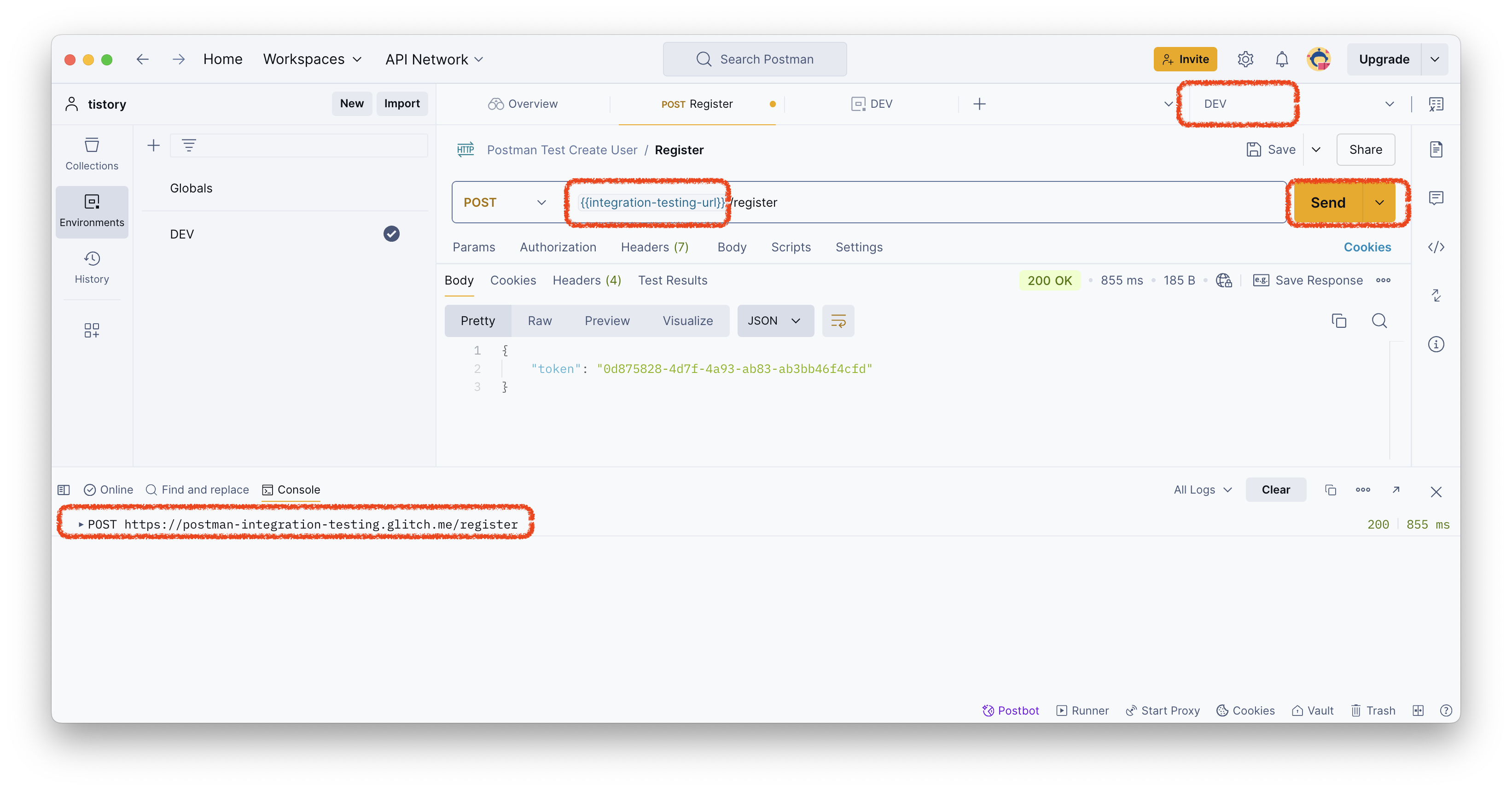1512x791 pixels.
Task: Search within the response body
Action: (1379, 320)
